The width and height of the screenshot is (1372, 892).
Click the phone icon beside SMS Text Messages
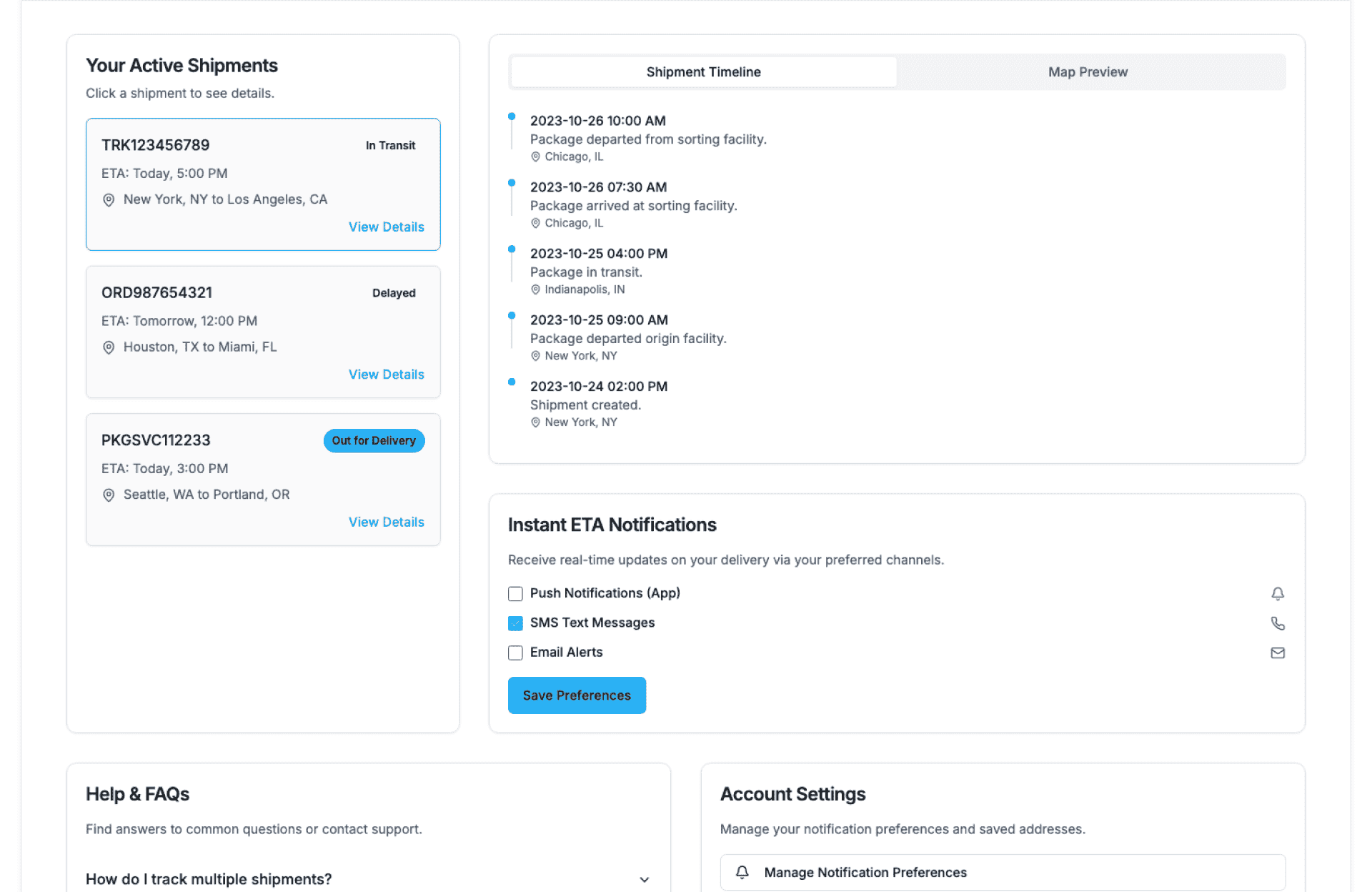point(1278,623)
